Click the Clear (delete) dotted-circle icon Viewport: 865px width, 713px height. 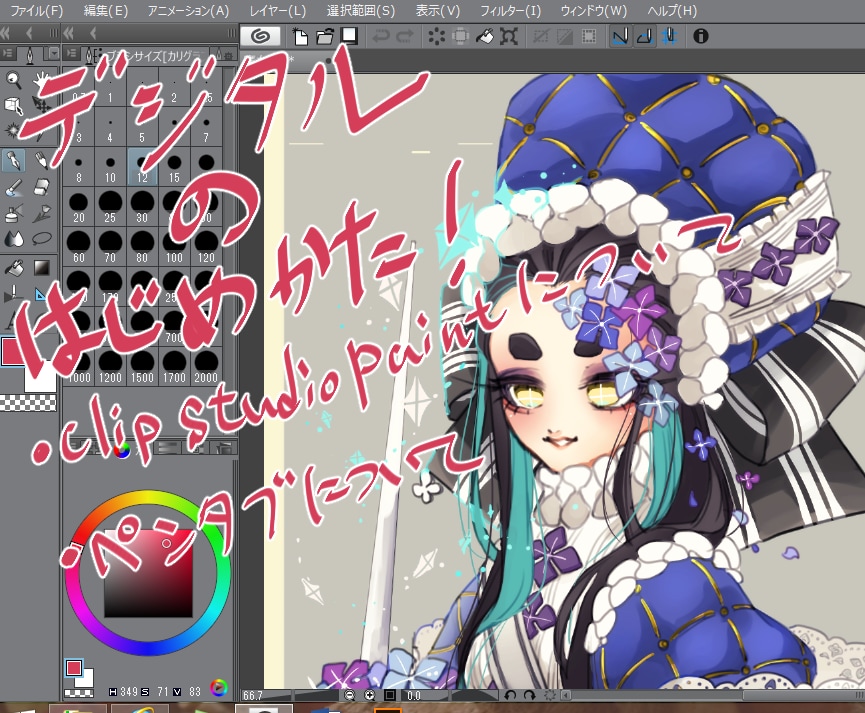click(436, 36)
